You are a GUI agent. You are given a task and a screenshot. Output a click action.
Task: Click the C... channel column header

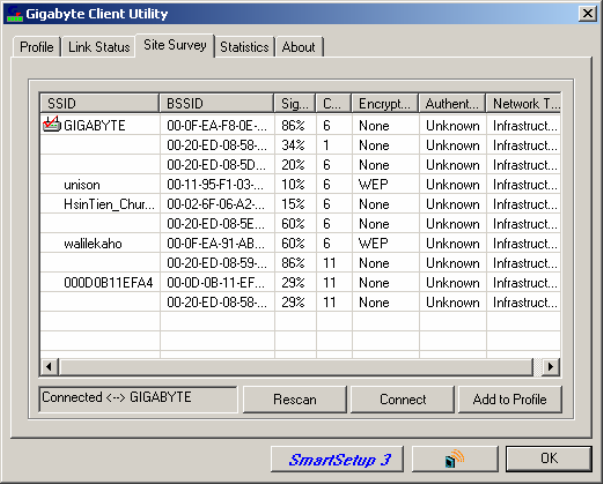click(333, 103)
